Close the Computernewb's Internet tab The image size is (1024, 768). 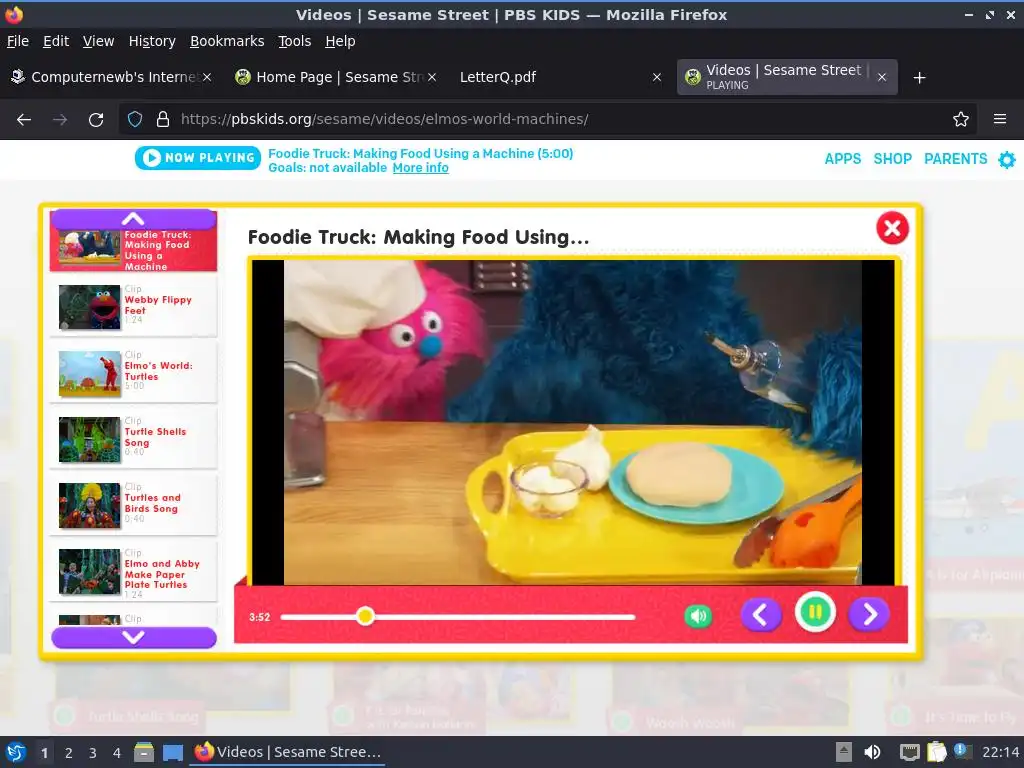[x=206, y=77]
